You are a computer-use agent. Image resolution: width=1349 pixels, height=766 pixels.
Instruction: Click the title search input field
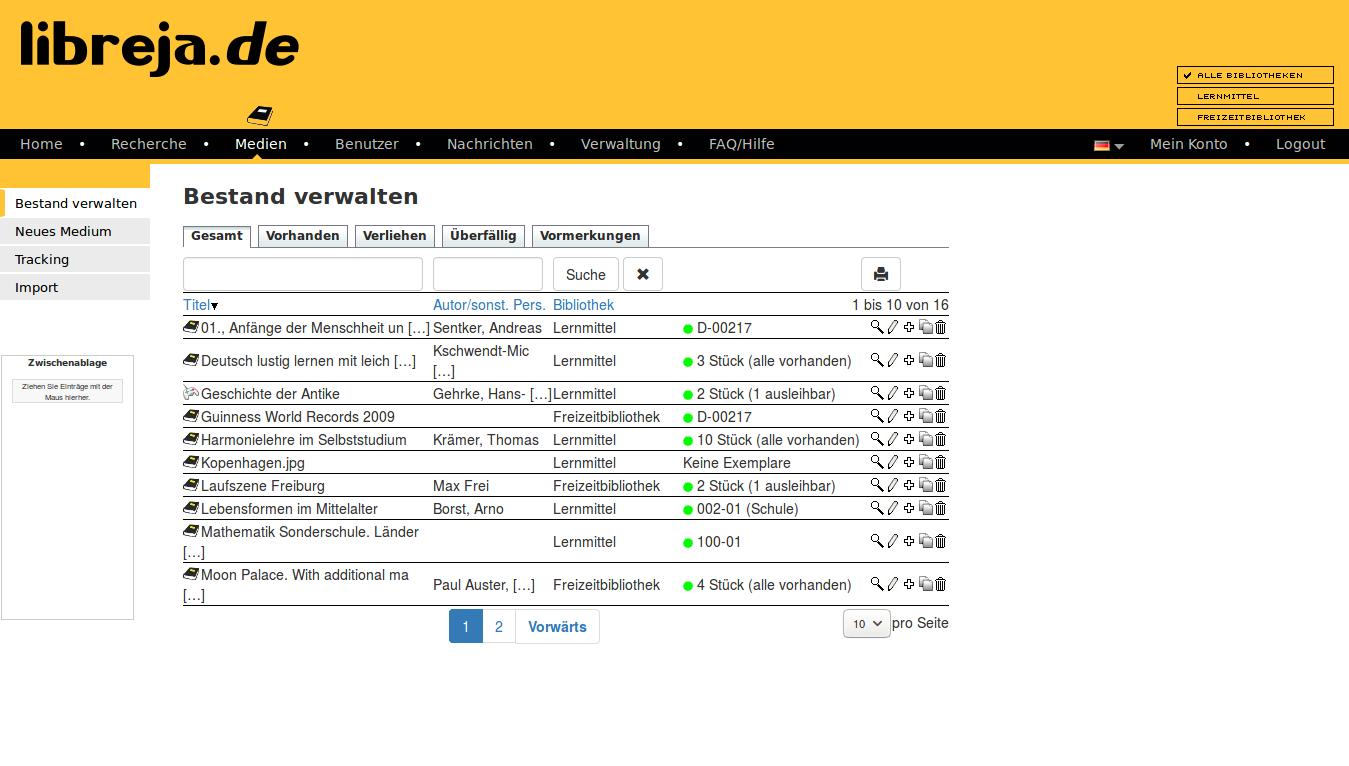pos(302,274)
